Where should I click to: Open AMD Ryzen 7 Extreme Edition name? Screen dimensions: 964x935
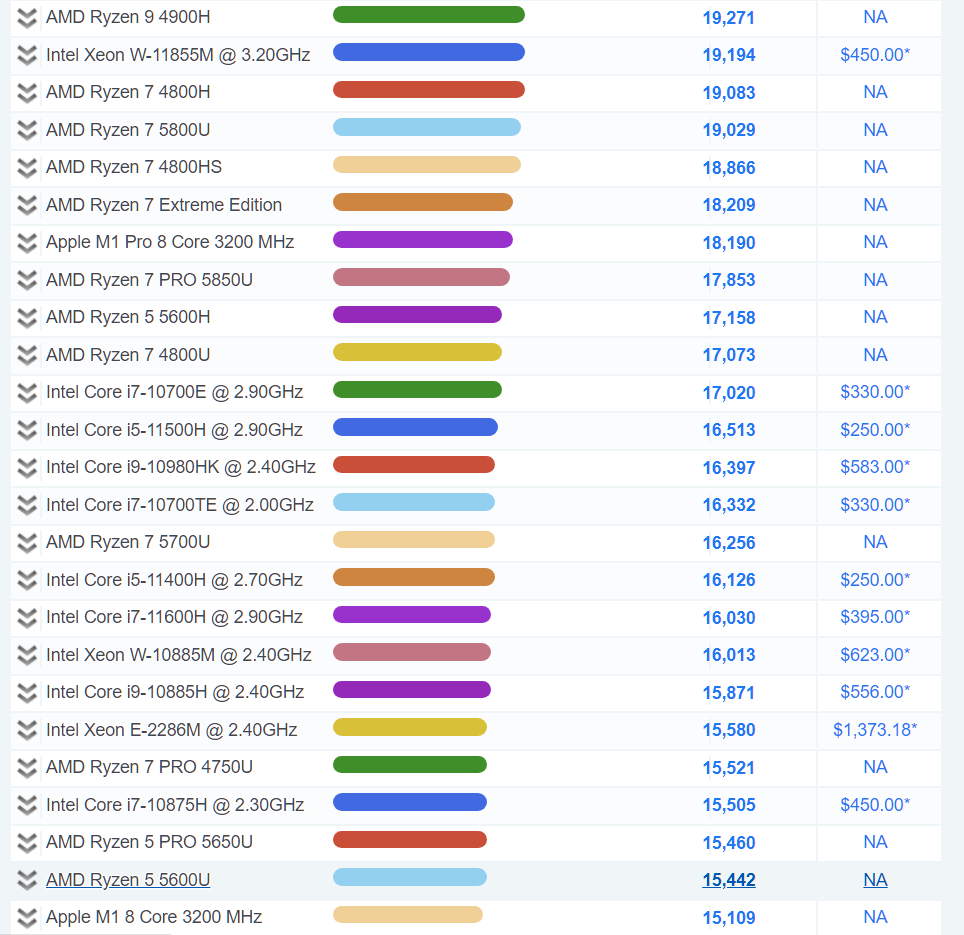point(164,205)
